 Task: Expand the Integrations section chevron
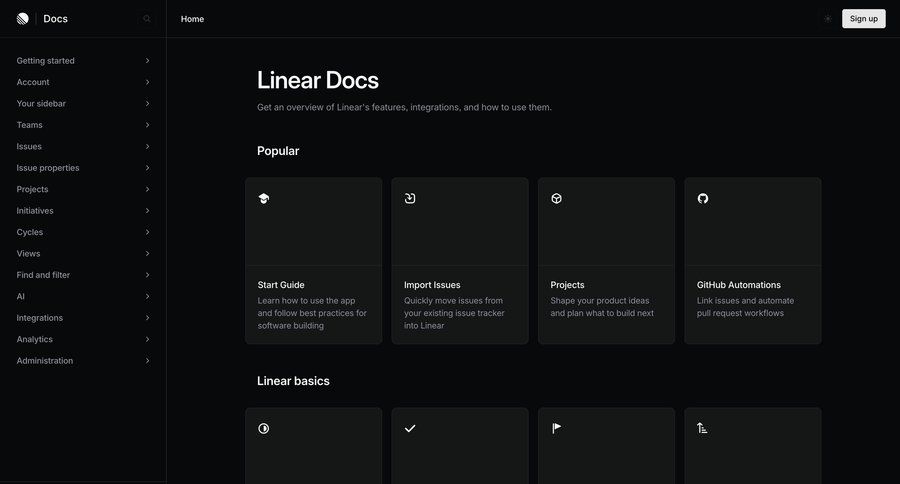(x=148, y=318)
